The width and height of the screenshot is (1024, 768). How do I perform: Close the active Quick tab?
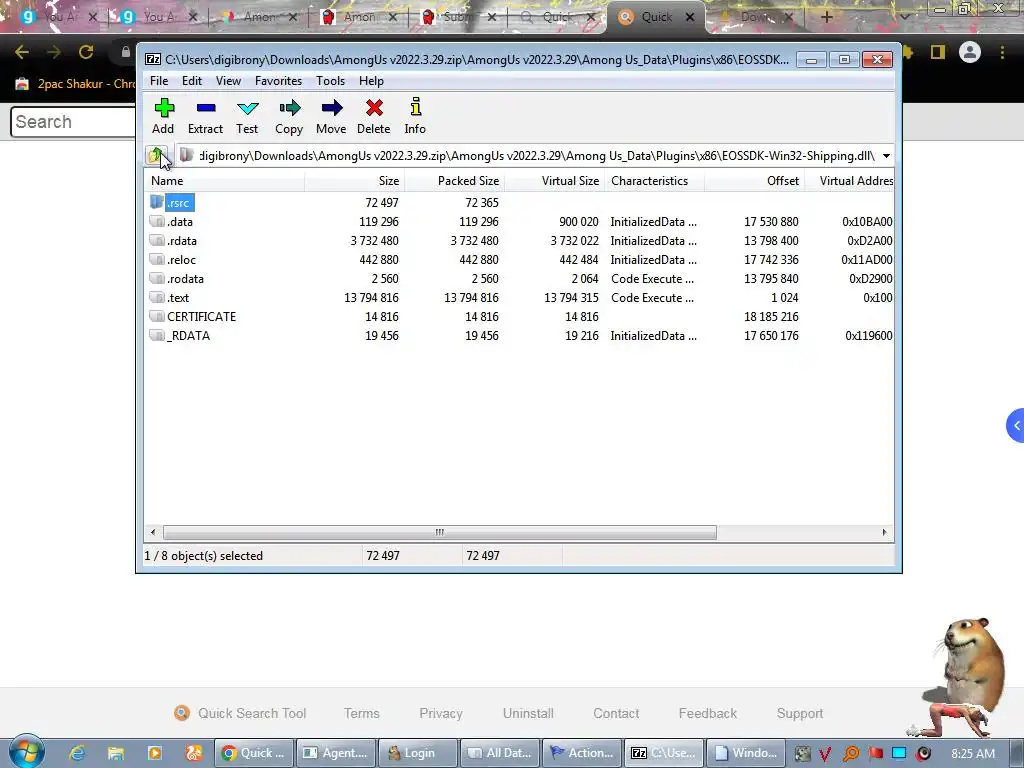point(690,18)
